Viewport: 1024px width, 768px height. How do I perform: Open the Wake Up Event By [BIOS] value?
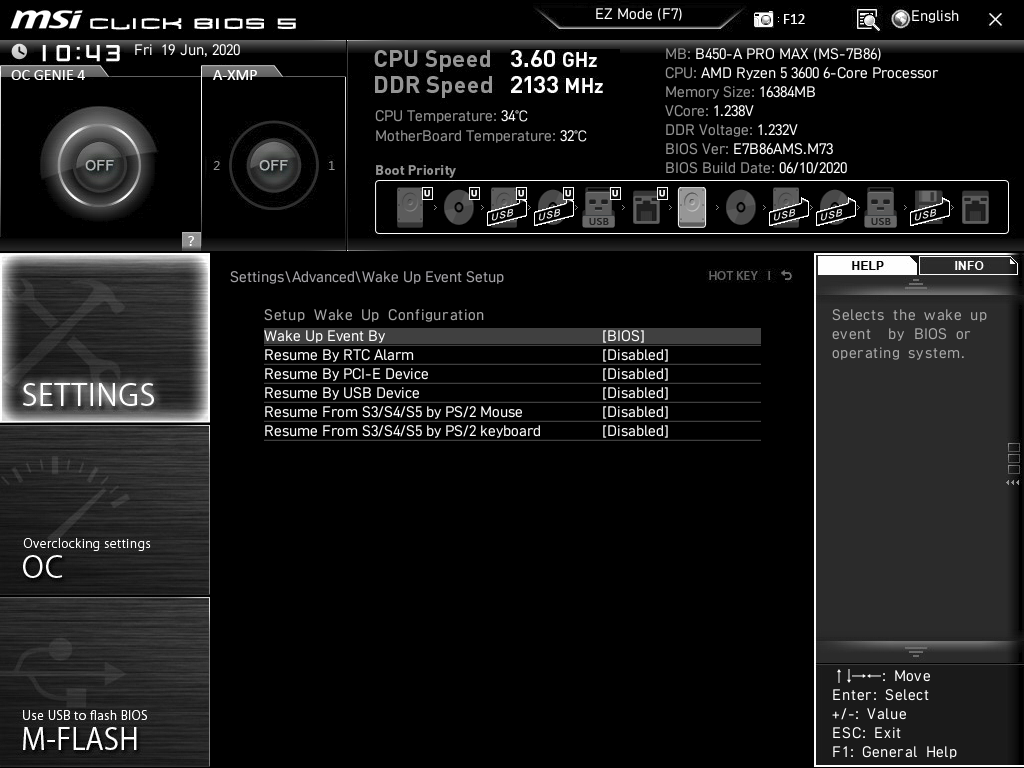(x=623, y=336)
